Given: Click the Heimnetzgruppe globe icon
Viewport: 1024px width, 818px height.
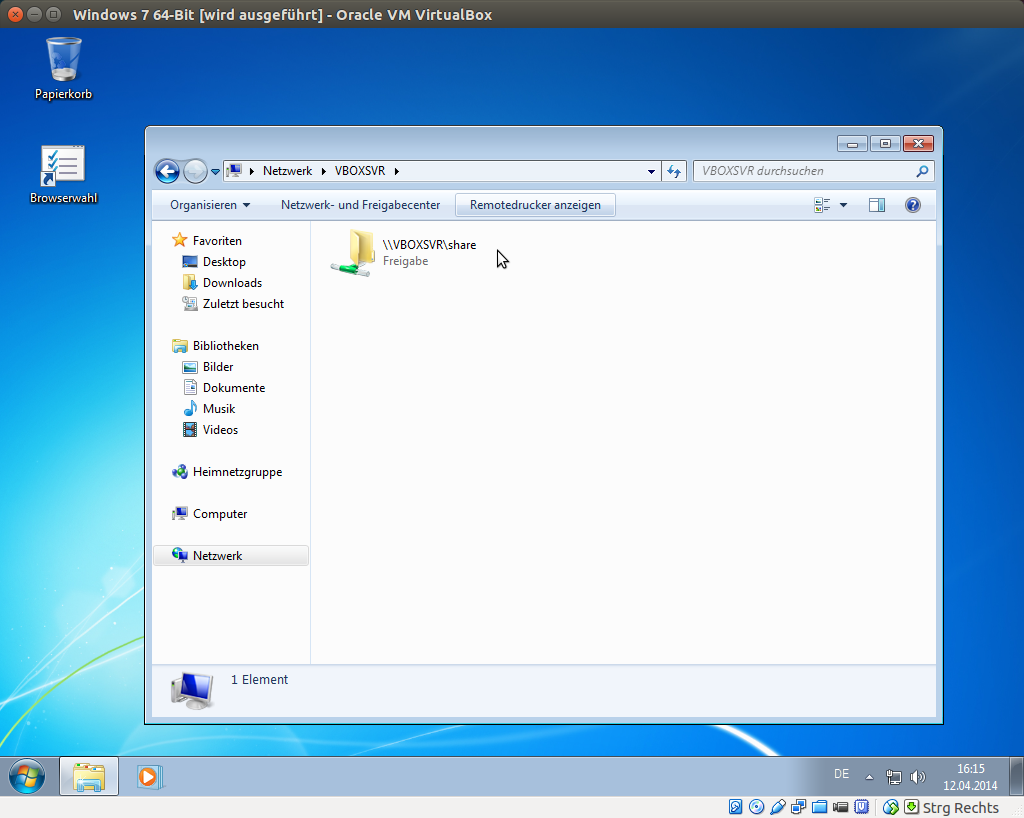Looking at the screenshot, I should 180,471.
